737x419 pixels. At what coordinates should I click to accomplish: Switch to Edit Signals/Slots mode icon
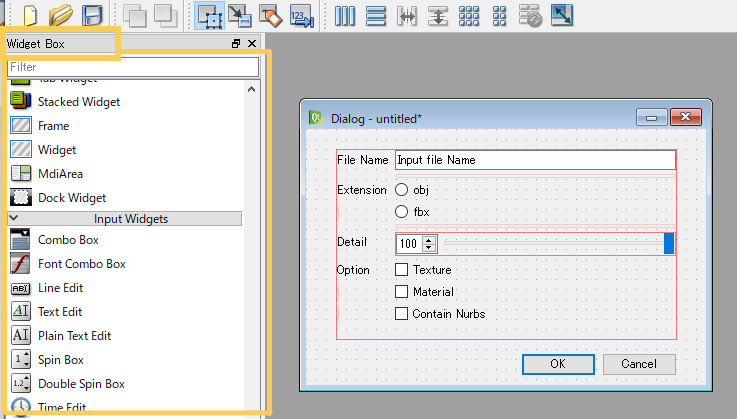pos(240,16)
